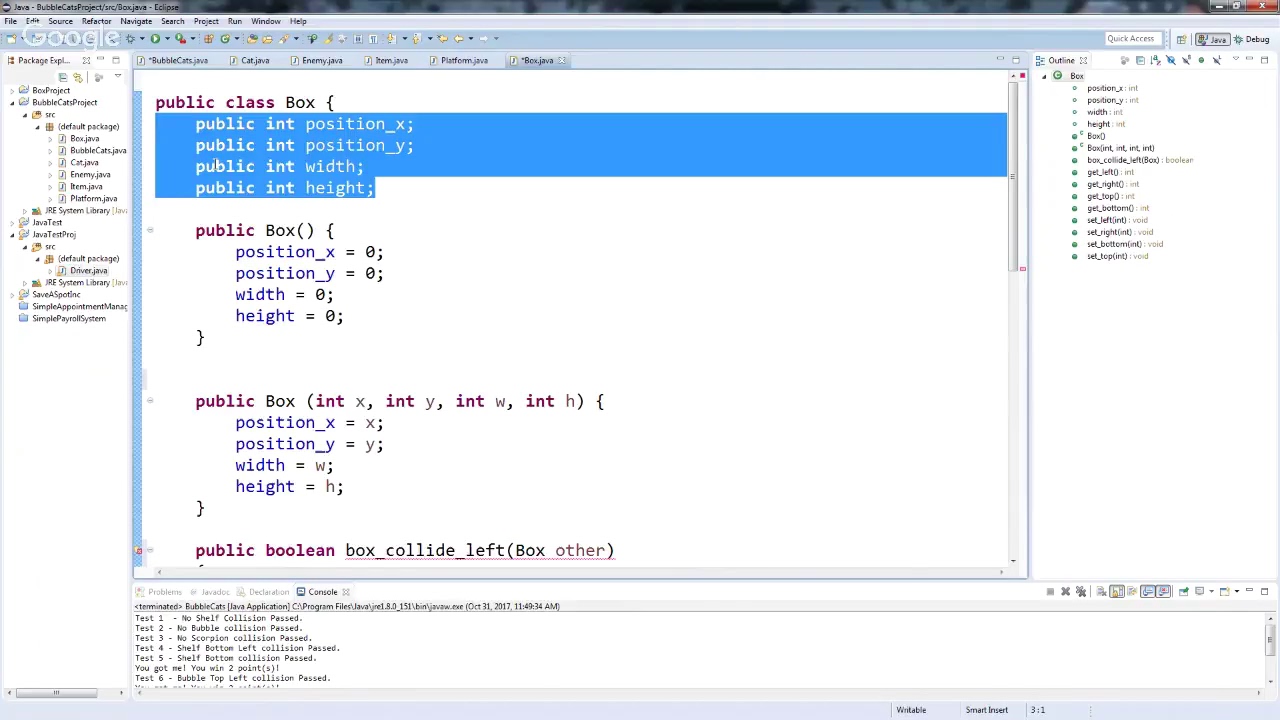Click the Display Selected Console icon

tap(1199, 591)
